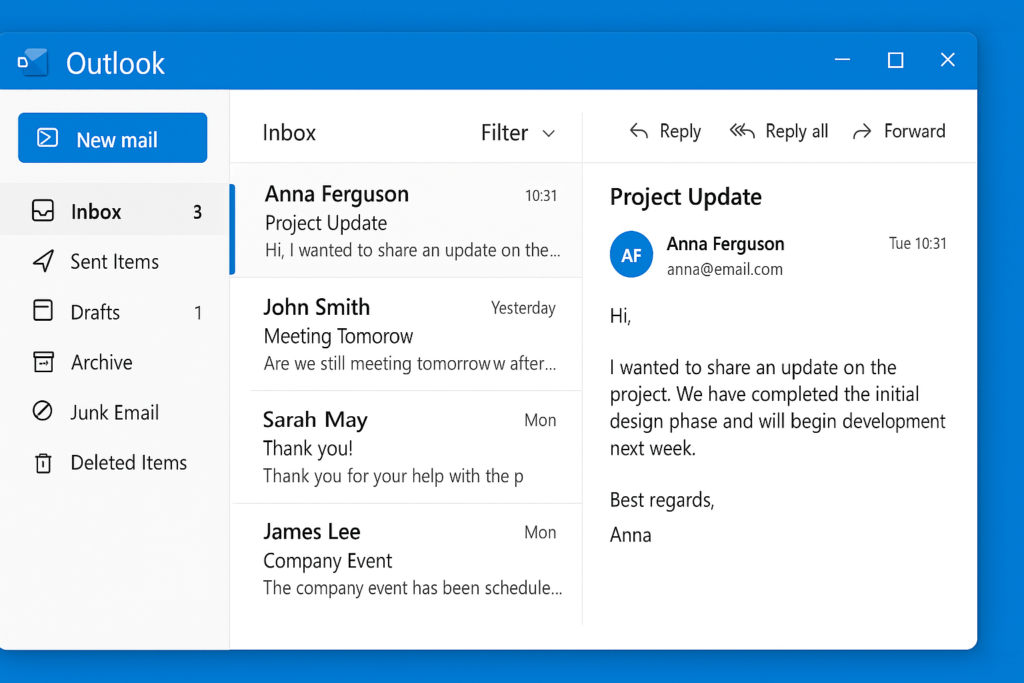
Task: Open the Sent Items folder label
Action: pos(114,261)
